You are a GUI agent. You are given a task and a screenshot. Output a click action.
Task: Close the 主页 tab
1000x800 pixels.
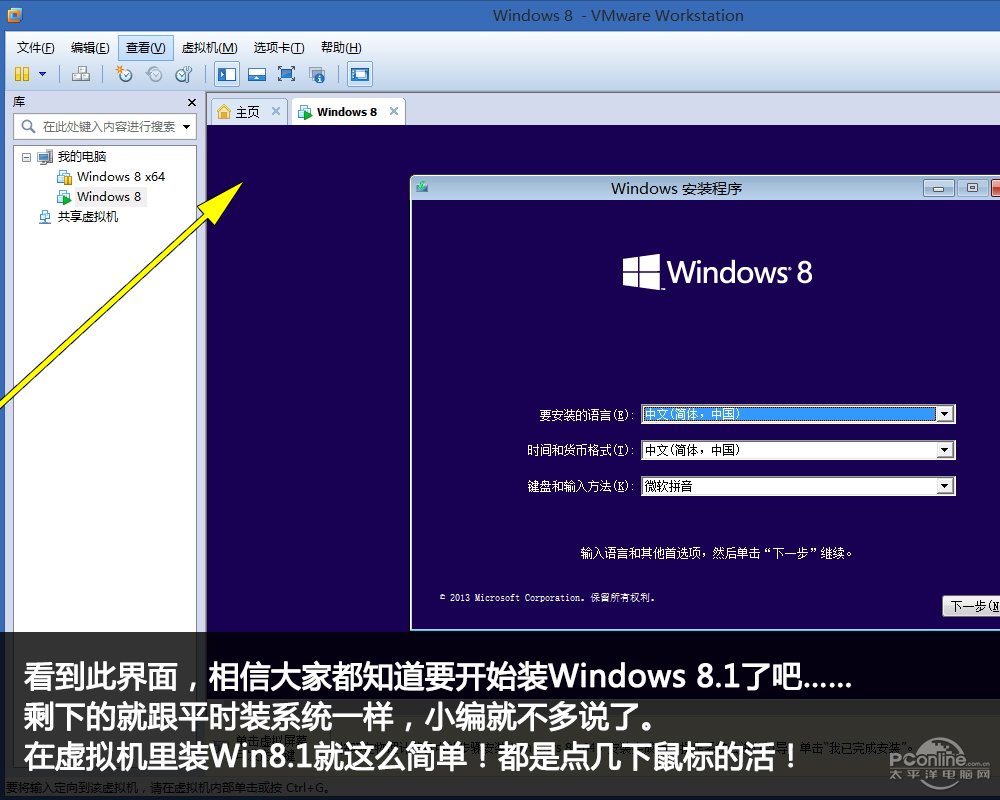click(x=276, y=111)
